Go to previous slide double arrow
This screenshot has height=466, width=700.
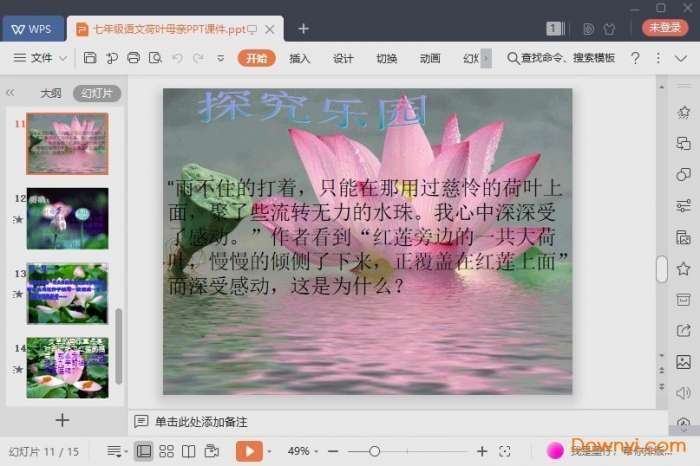coord(662,370)
